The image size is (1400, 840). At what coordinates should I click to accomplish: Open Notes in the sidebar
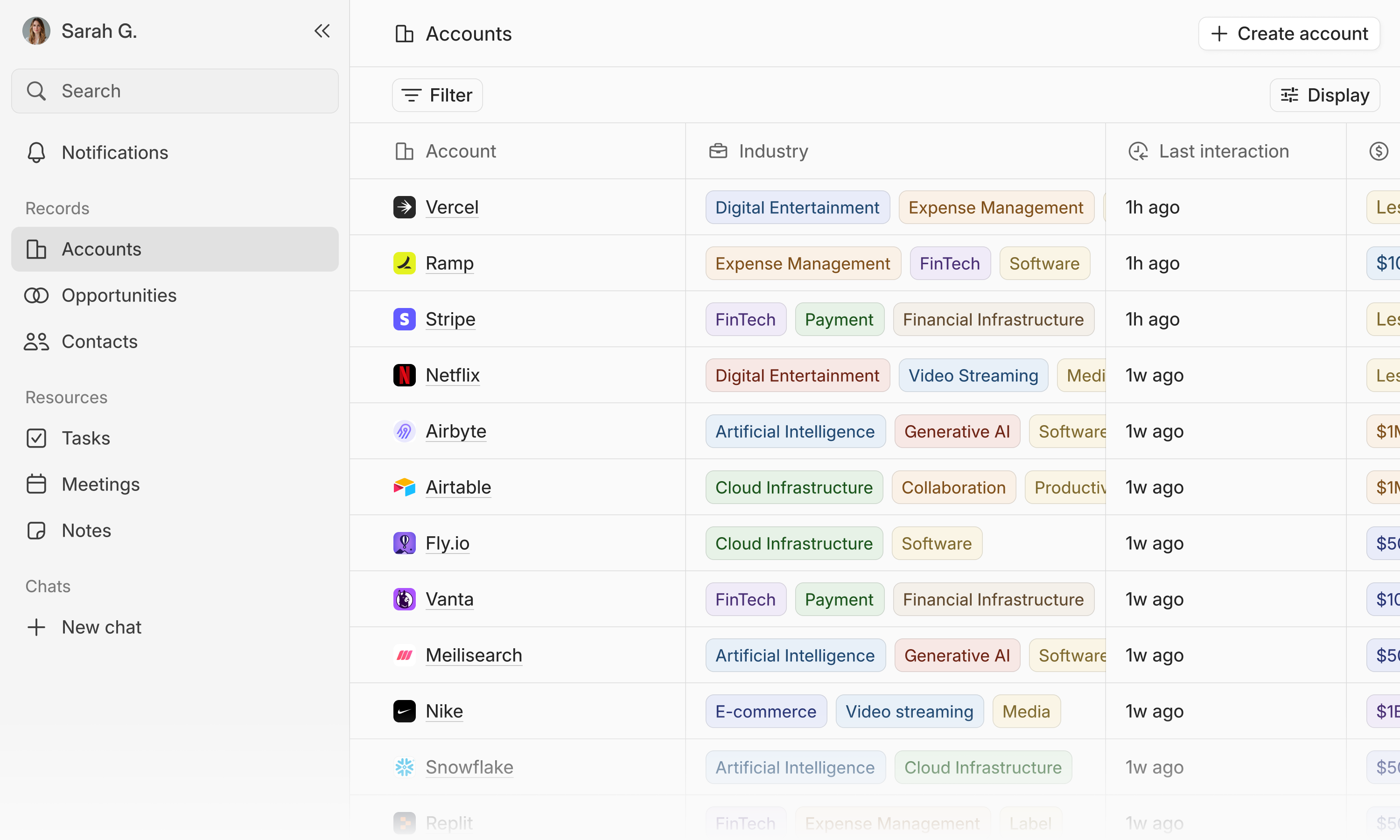click(x=175, y=531)
